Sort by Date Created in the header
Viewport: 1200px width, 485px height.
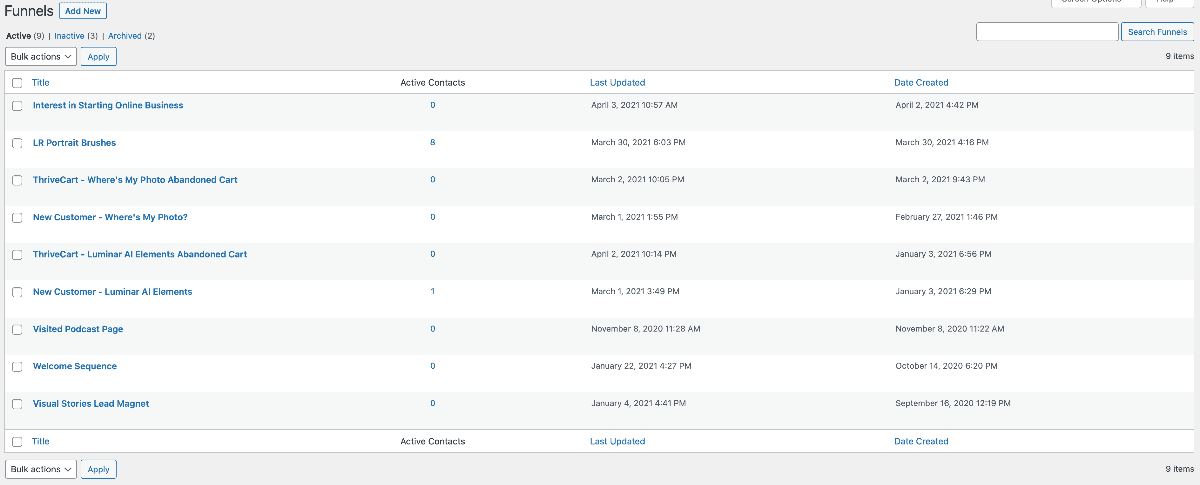click(921, 83)
